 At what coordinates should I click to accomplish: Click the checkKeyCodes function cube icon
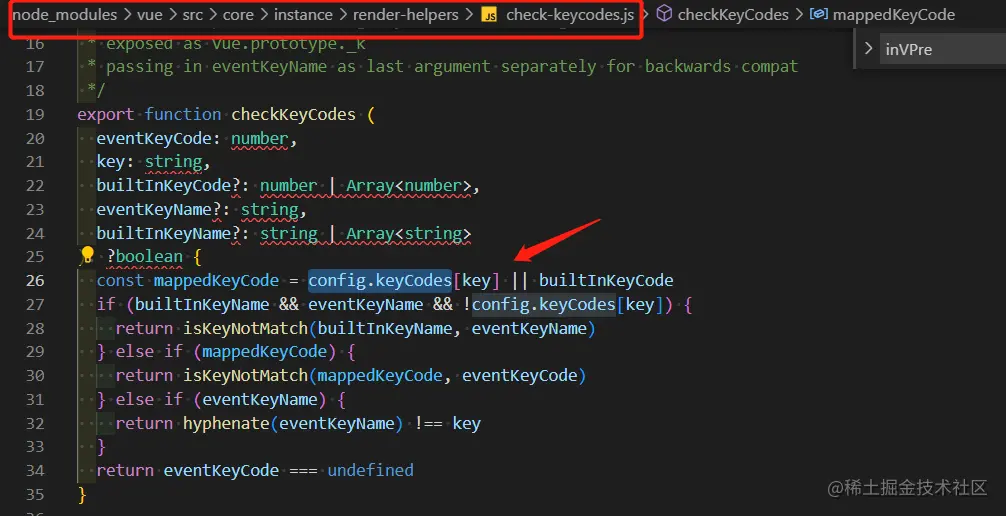pyautogui.click(x=665, y=14)
